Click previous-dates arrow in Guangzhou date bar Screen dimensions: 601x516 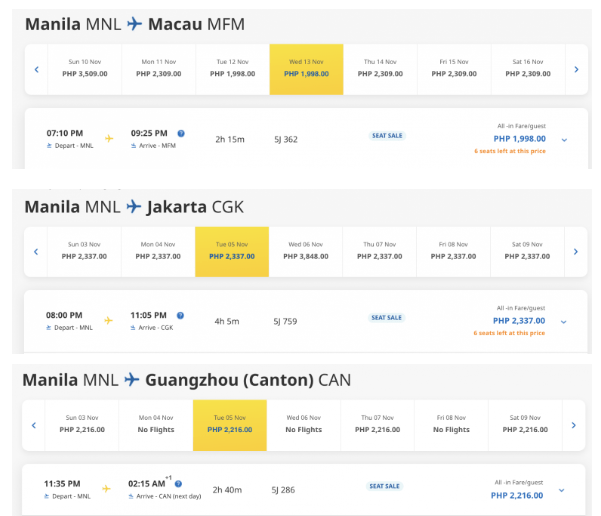coord(34,425)
